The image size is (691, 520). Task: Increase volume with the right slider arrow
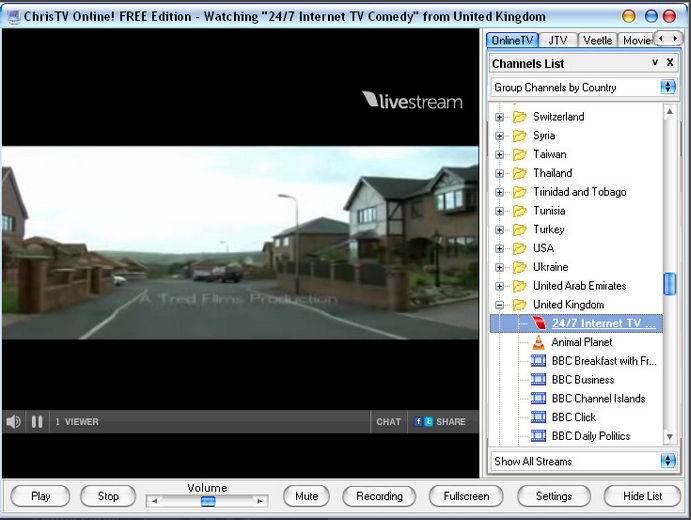coord(260,501)
